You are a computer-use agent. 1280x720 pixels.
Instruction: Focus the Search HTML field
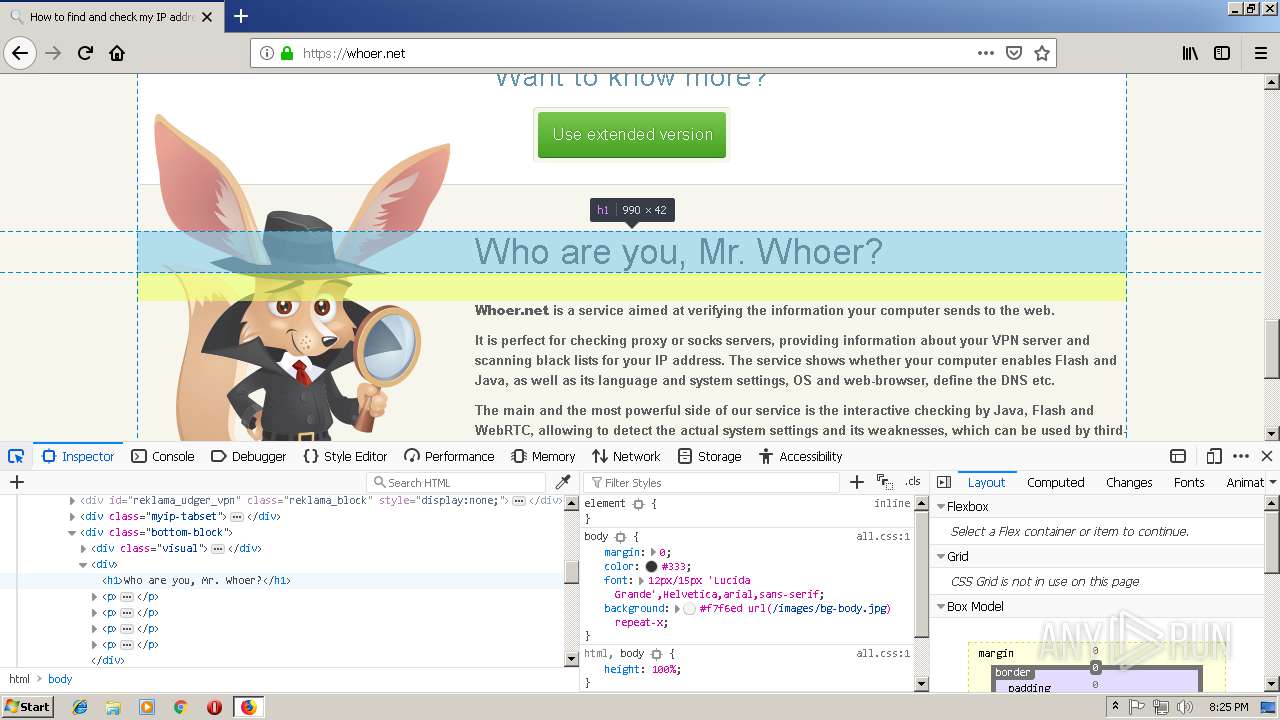457,482
